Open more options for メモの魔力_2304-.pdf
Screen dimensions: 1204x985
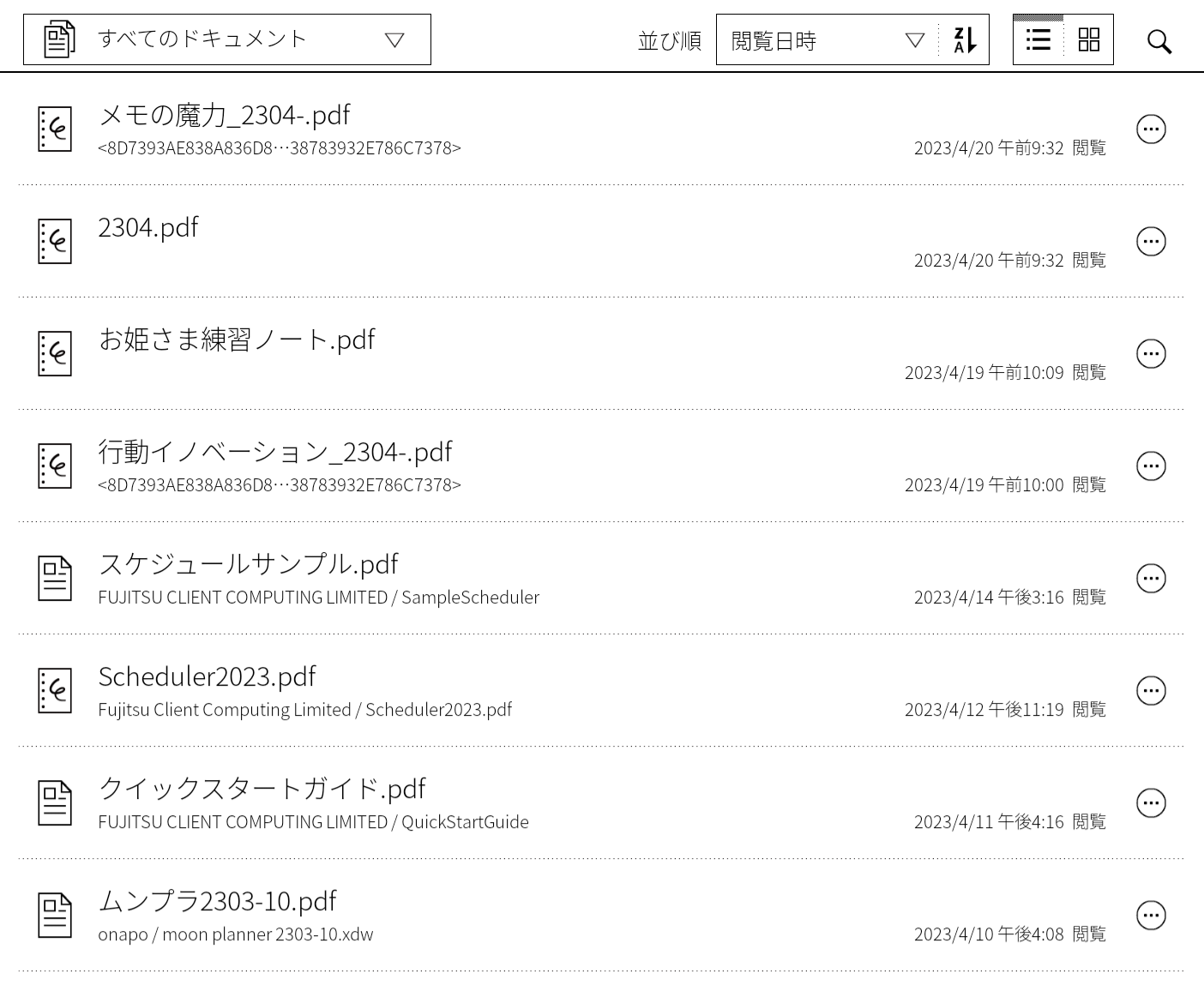point(1151,129)
